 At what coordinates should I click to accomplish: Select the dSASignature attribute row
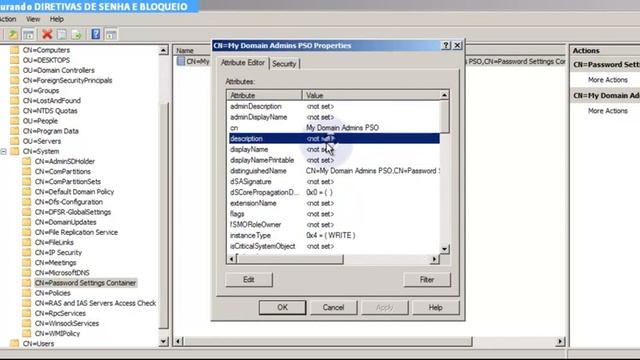[334, 182]
